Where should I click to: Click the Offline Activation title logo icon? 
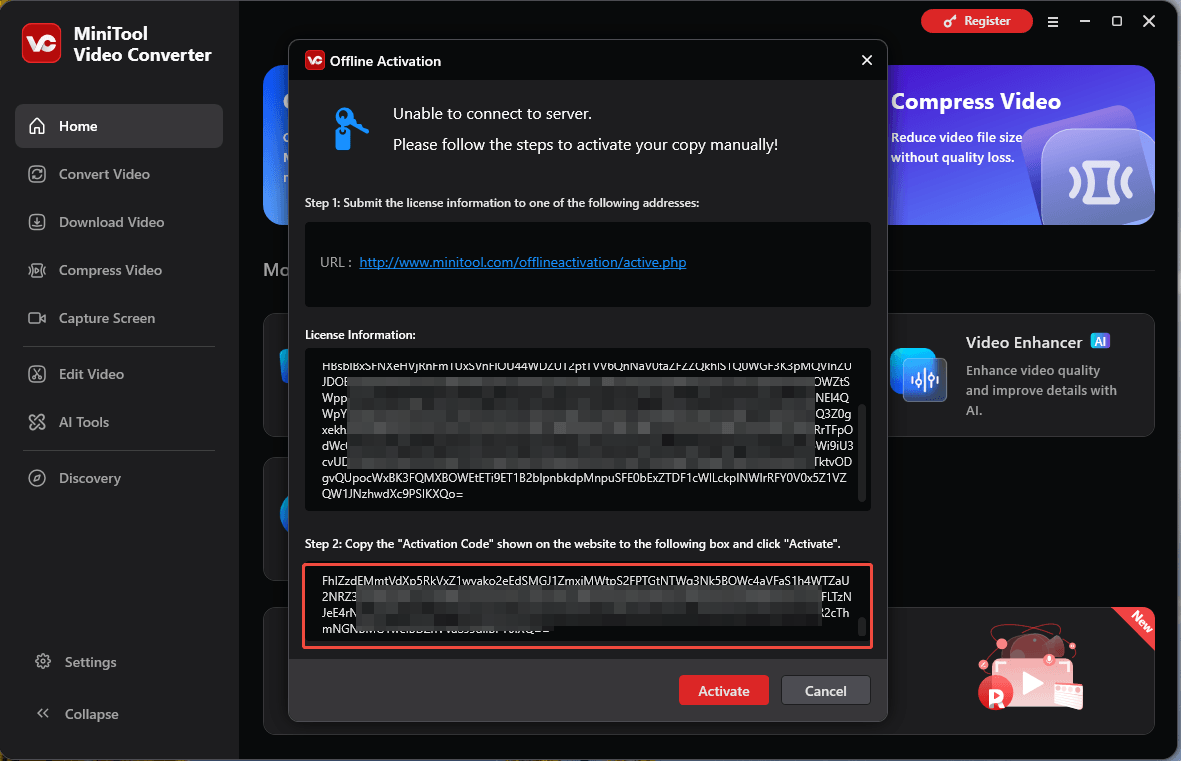pyautogui.click(x=315, y=60)
